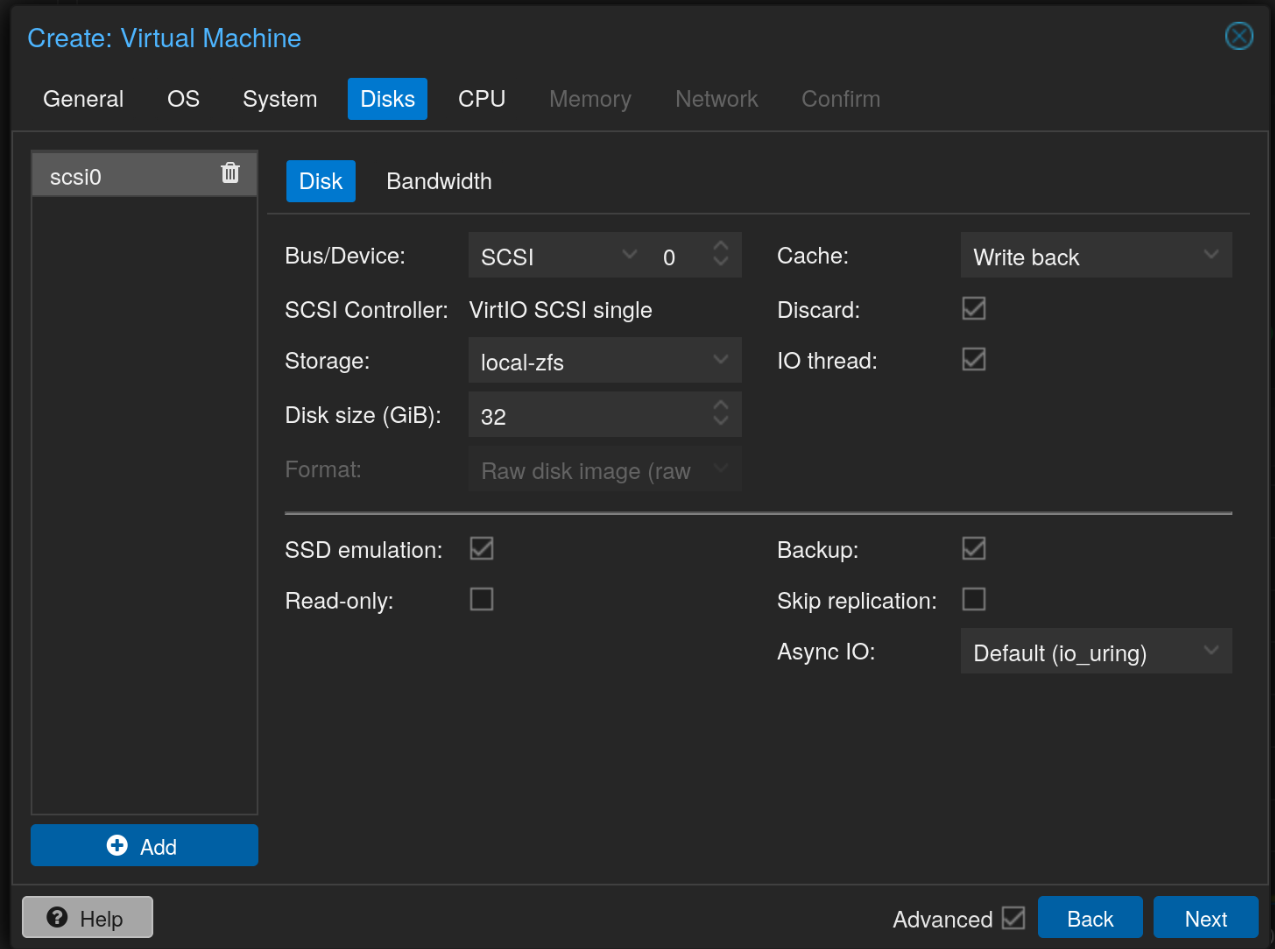Uncheck IO thread option
Image resolution: width=1275 pixels, height=949 pixels.
pyautogui.click(x=973, y=359)
